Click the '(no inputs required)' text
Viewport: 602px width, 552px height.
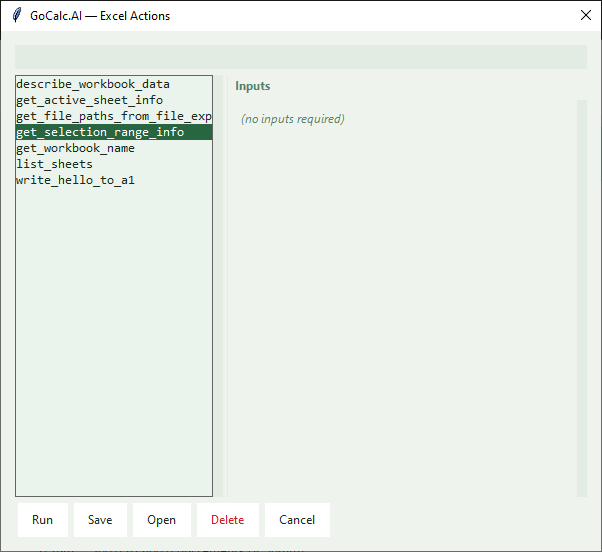(x=293, y=119)
